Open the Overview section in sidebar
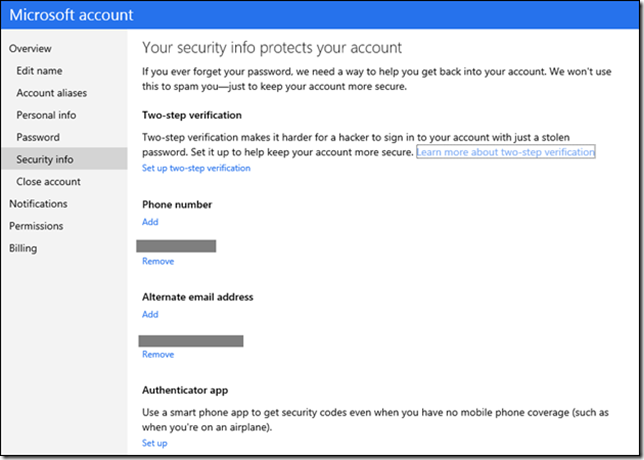The image size is (644, 460). tap(30, 48)
